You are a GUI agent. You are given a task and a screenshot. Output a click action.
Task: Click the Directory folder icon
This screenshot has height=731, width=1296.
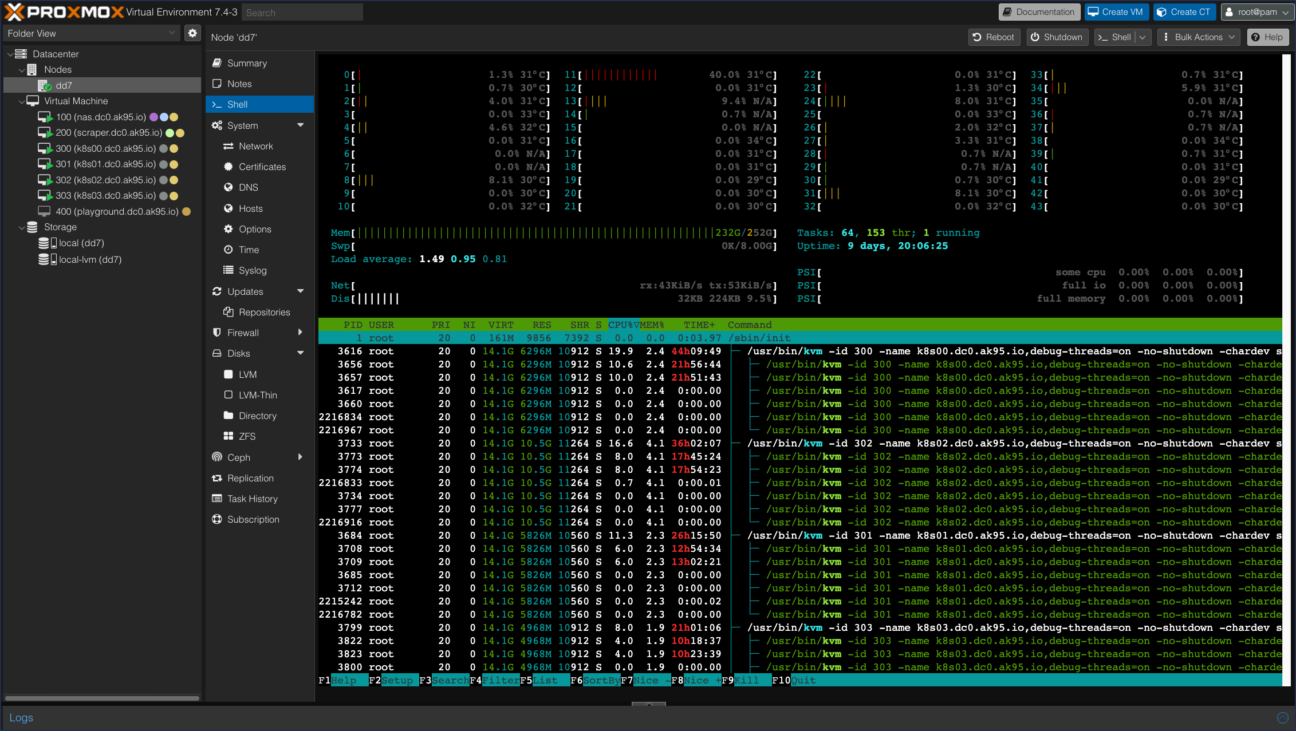[228, 415]
